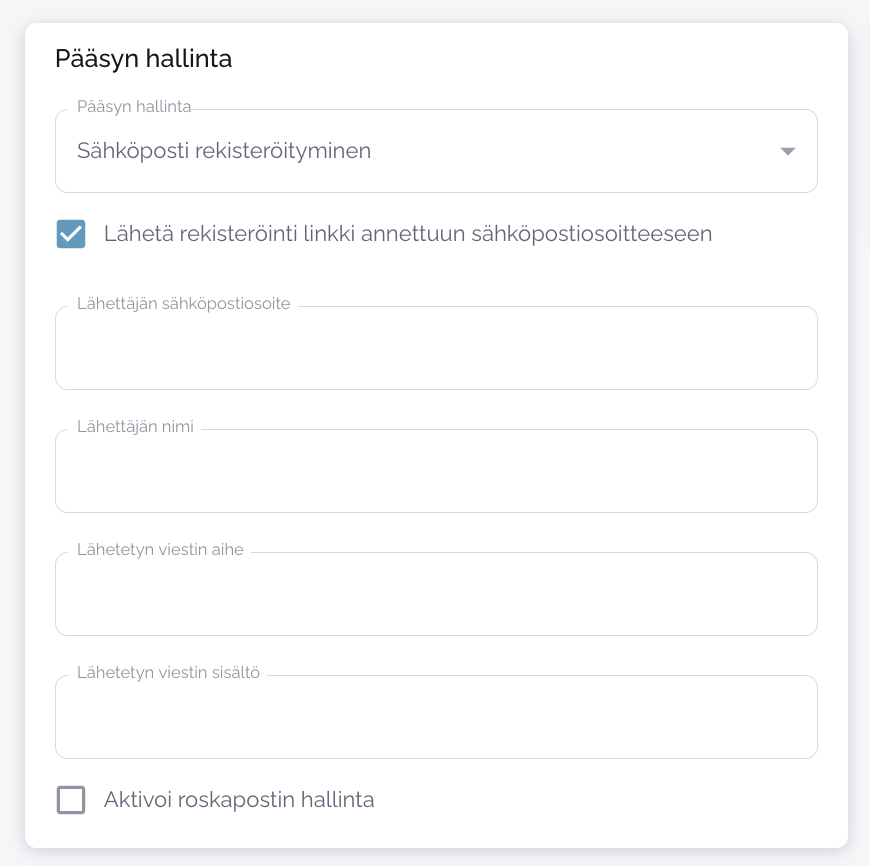The width and height of the screenshot is (870, 866).
Task: Click the right end of message subject field
Action: tap(790, 596)
